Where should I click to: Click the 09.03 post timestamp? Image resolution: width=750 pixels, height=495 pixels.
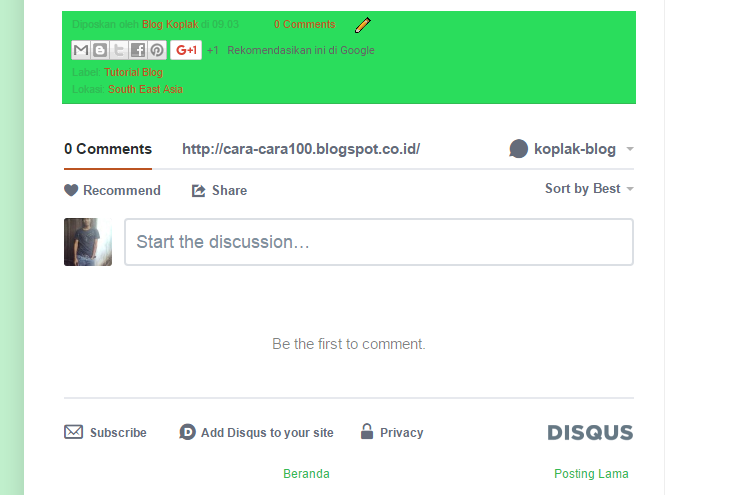225,24
